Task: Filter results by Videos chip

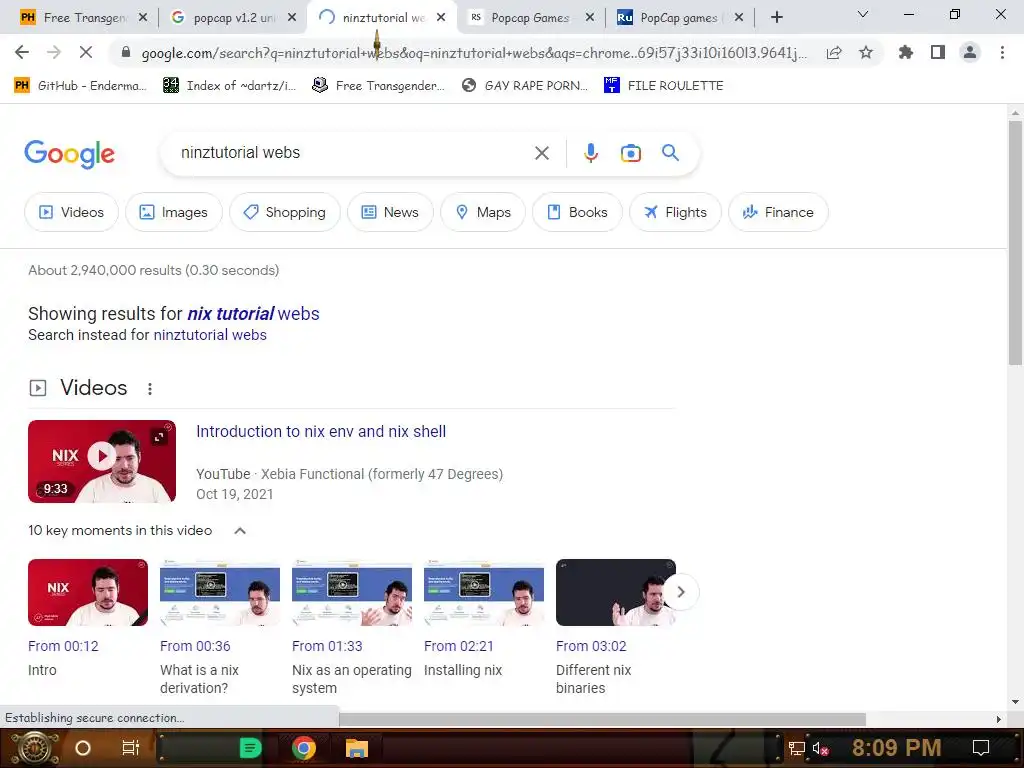Action: 71,212
